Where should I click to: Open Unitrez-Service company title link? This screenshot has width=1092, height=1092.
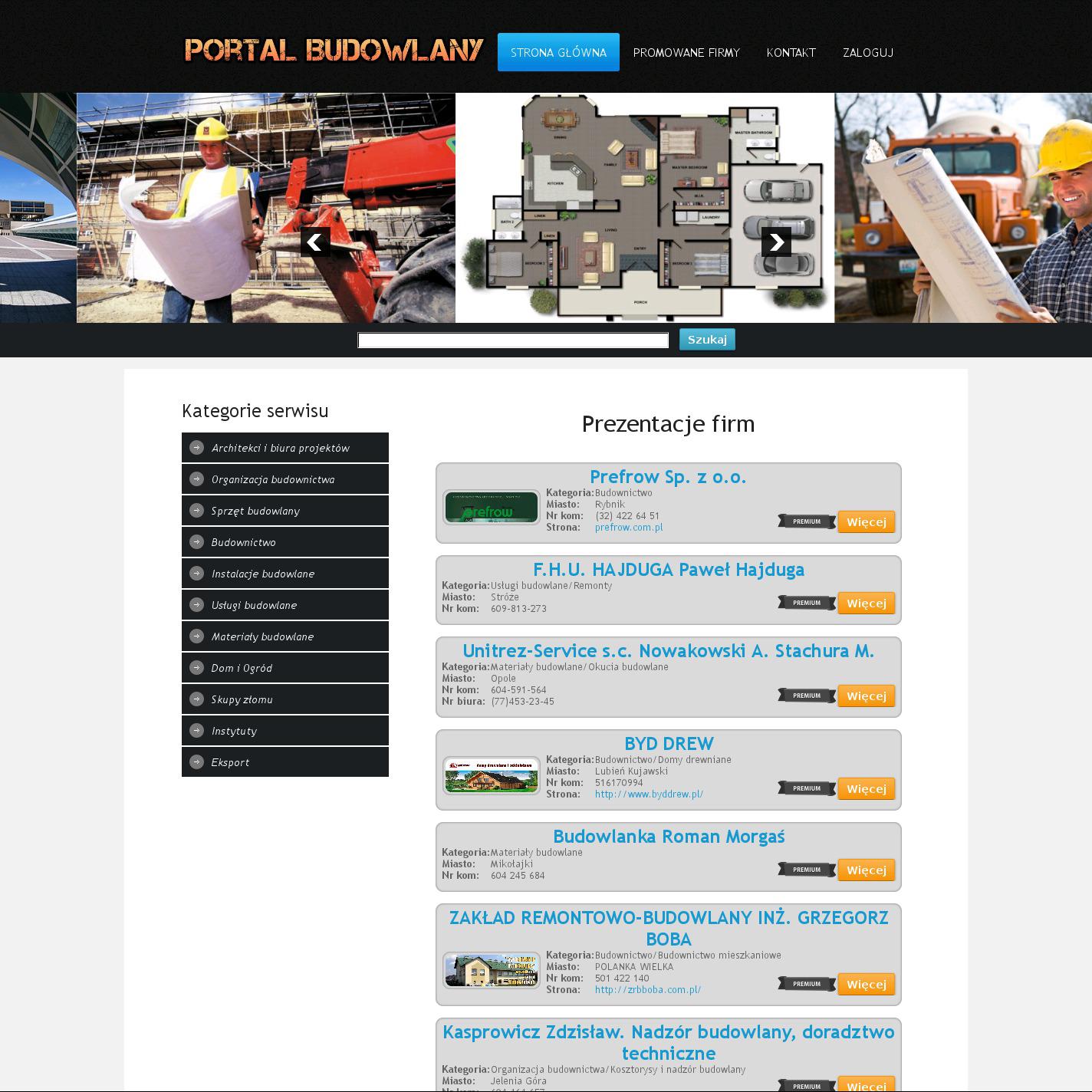point(668,651)
